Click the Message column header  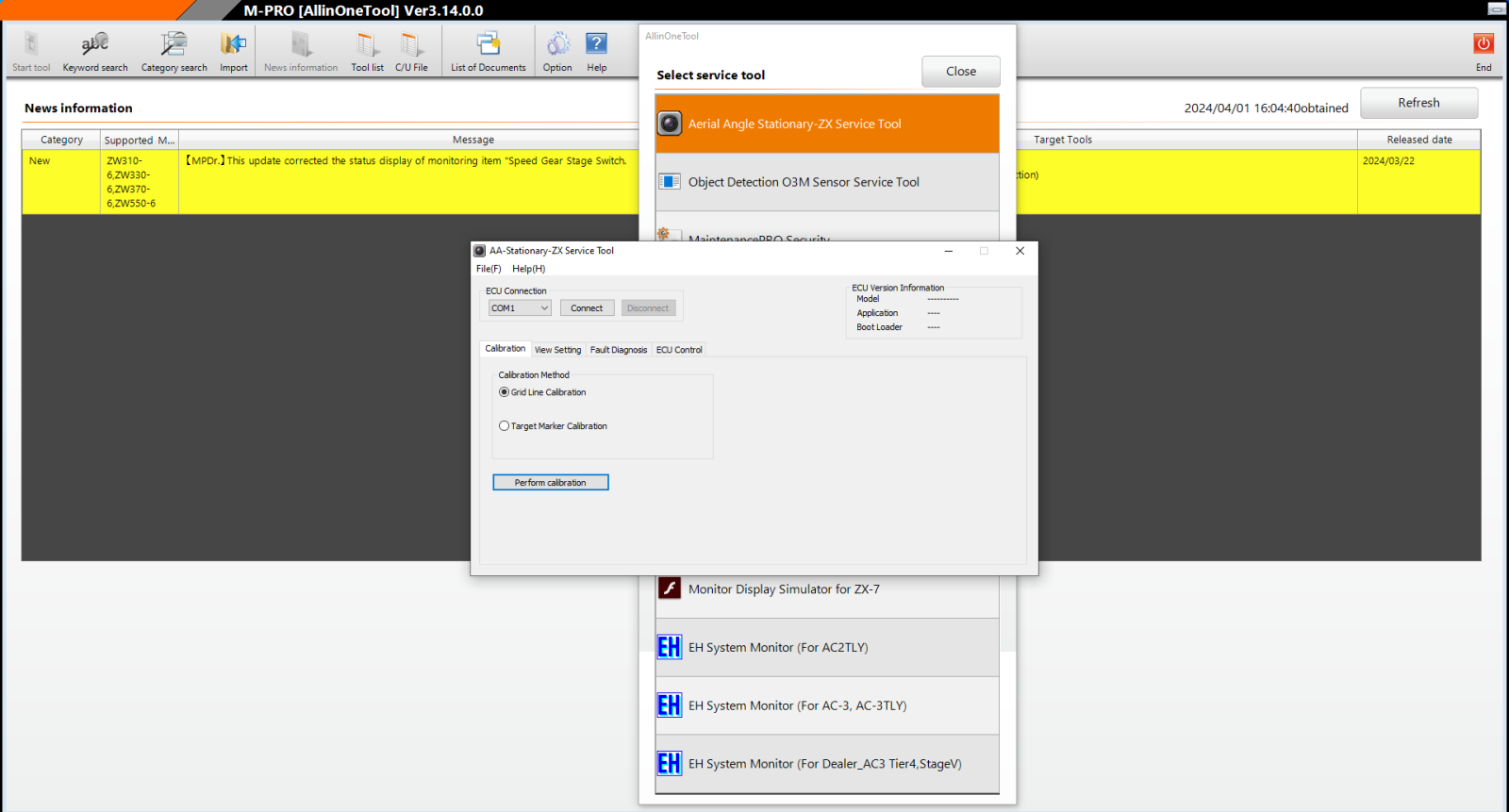473,140
